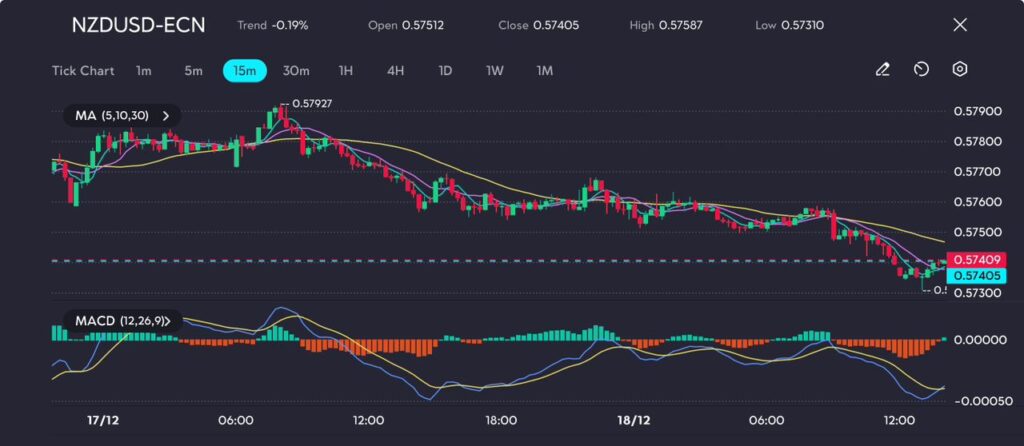1024x446 pixels.
Task: Choose the 1D timeframe
Action: tap(445, 71)
